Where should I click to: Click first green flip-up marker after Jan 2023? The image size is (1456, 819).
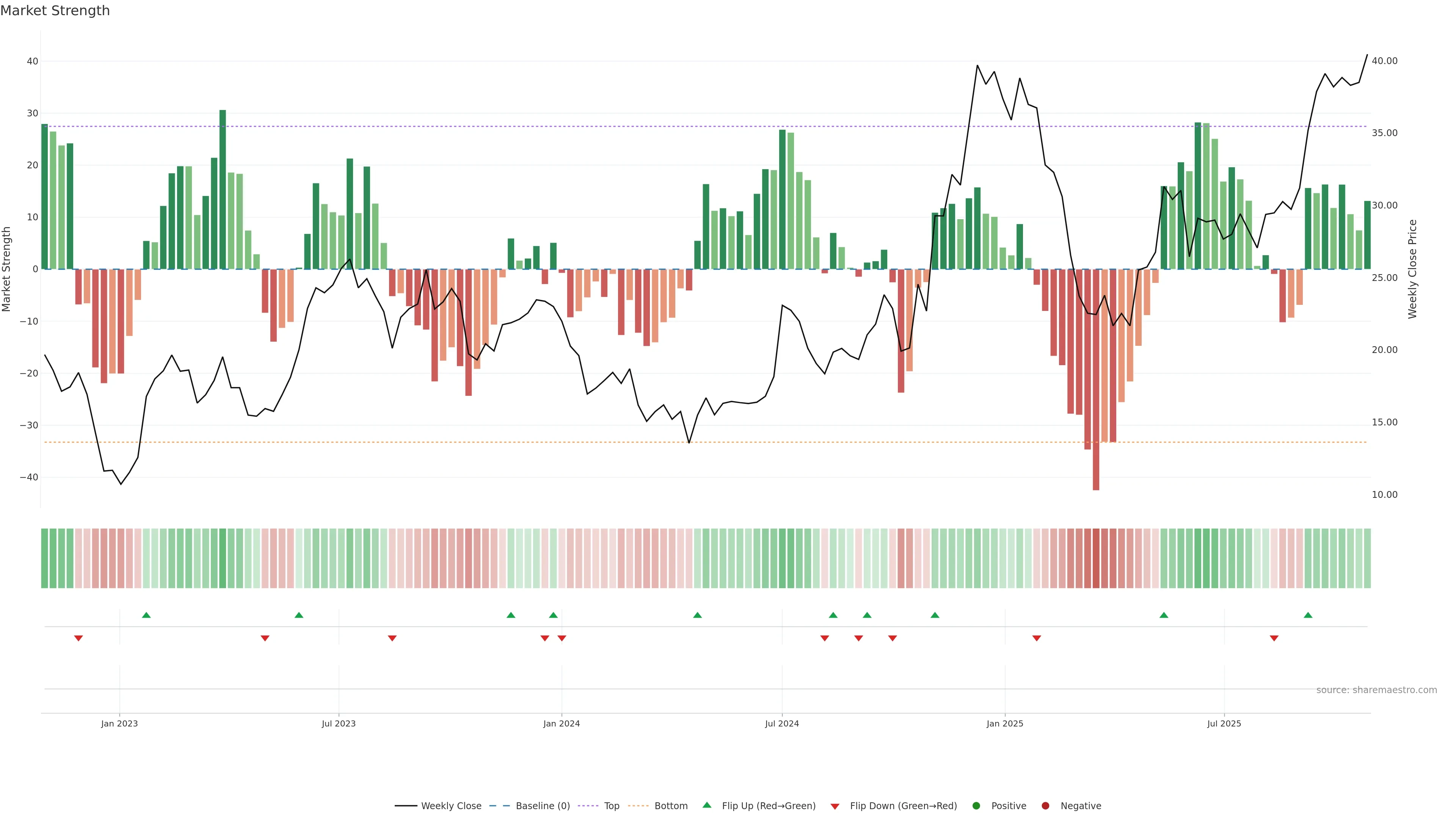146,615
